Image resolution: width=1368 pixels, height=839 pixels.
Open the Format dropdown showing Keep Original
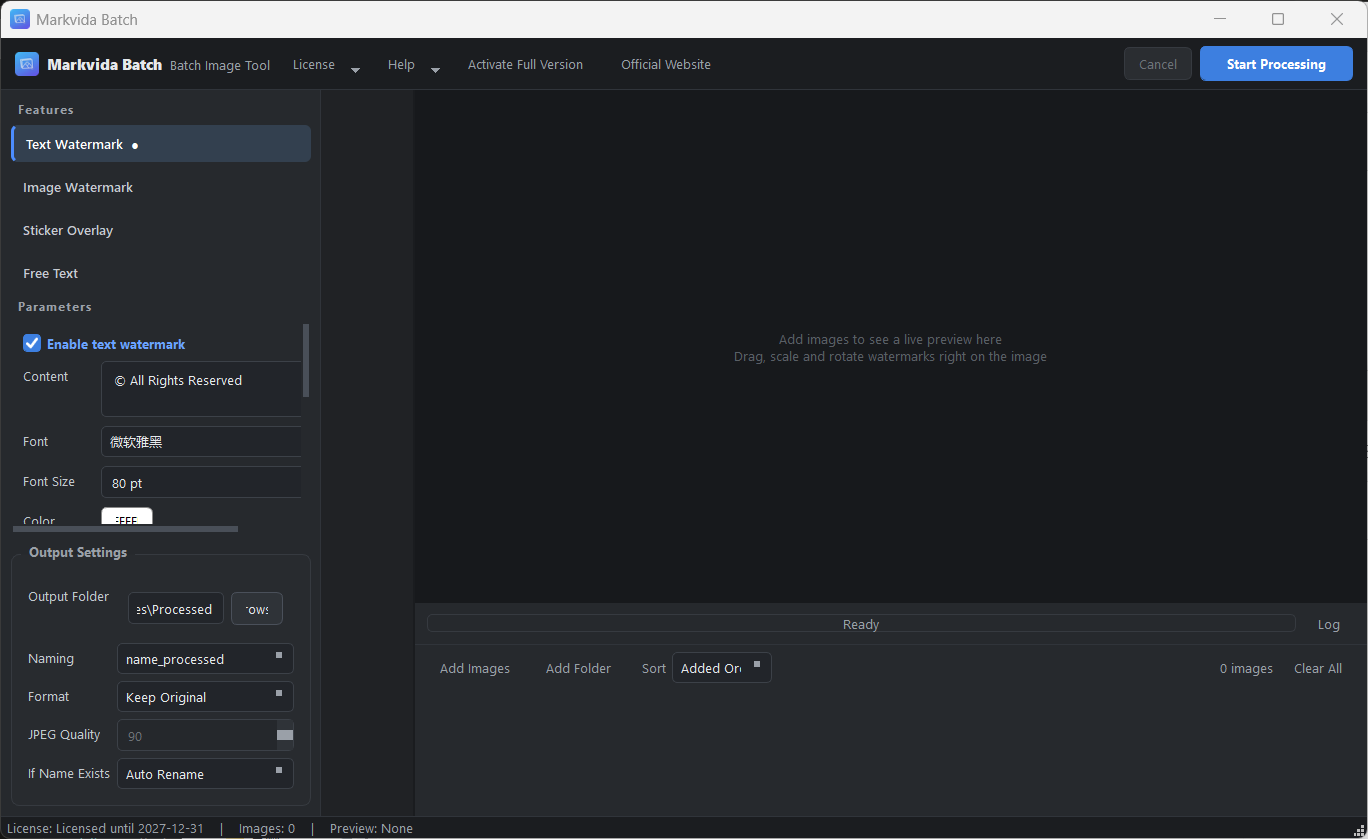coord(205,697)
